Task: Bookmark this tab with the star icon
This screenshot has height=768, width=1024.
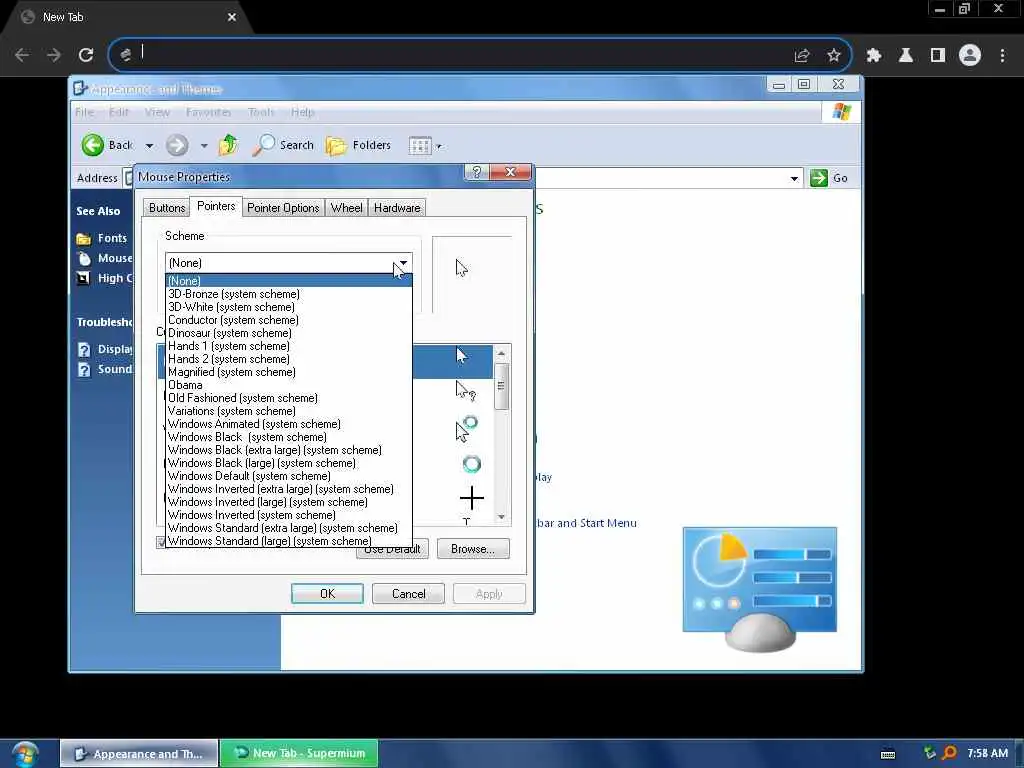Action: [834, 55]
